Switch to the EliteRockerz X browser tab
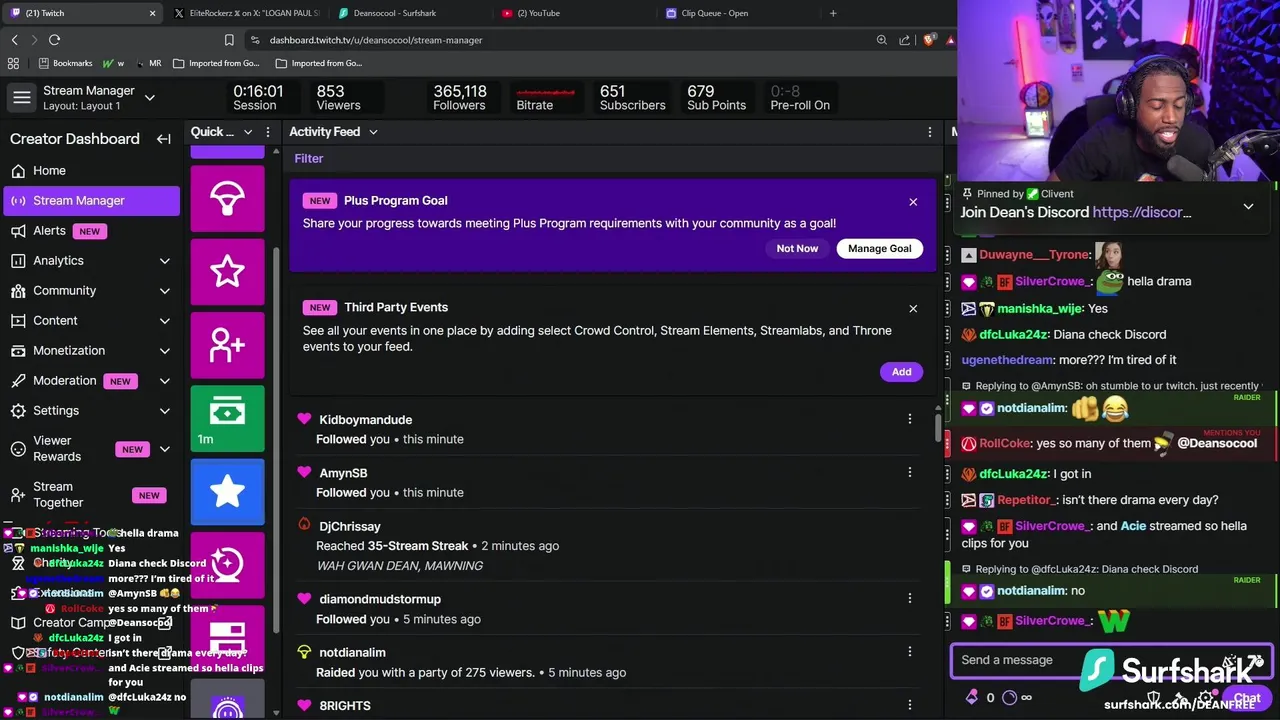Image resolution: width=1280 pixels, height=720 pixels. 246,13
